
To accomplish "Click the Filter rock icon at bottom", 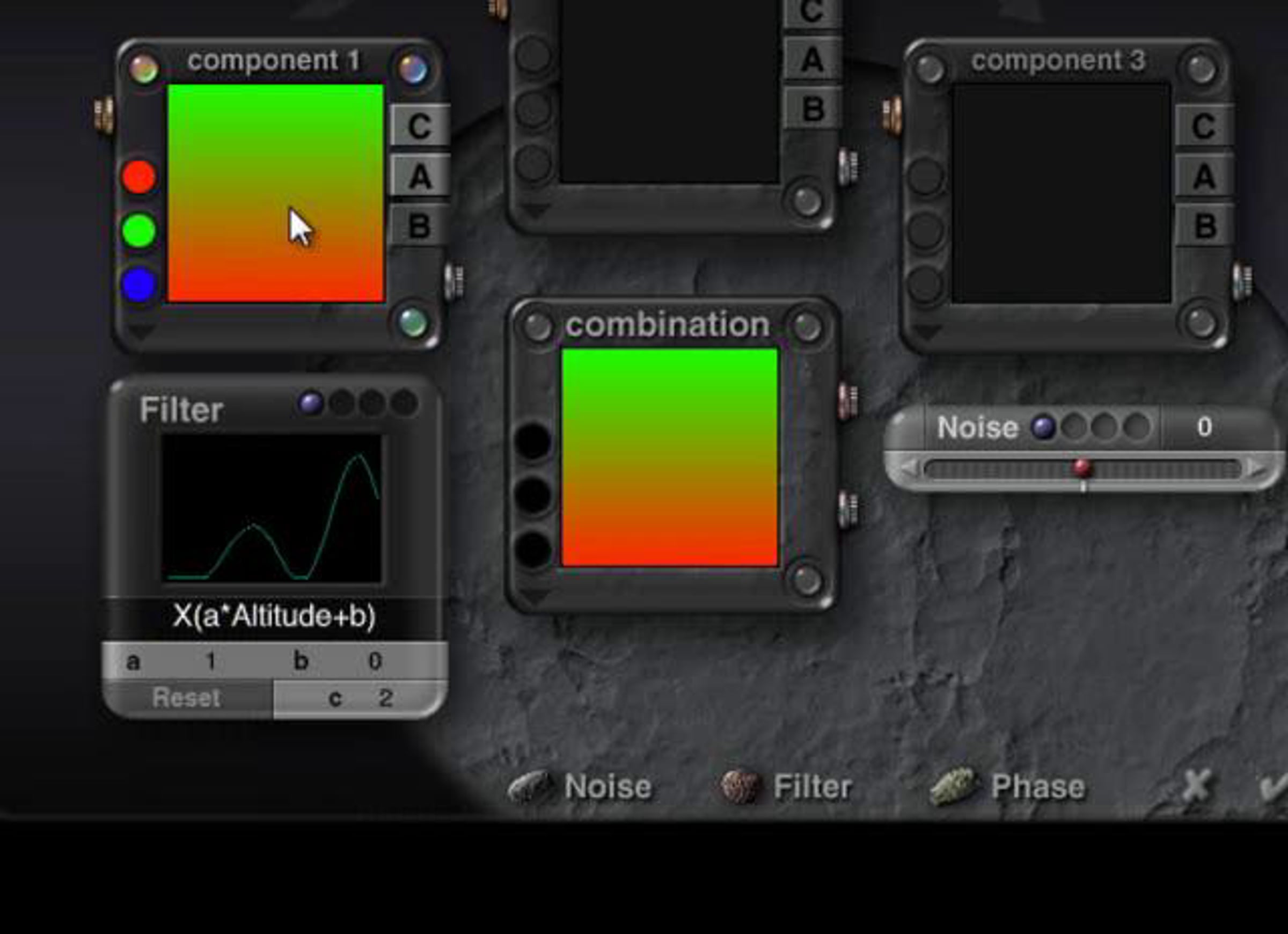I will (x=740, y=787).
